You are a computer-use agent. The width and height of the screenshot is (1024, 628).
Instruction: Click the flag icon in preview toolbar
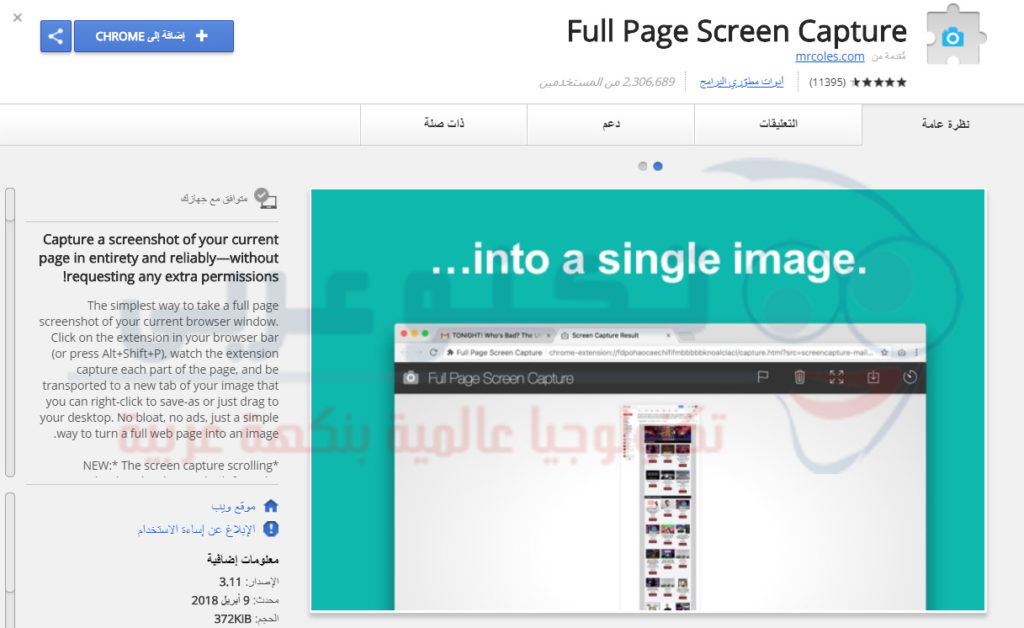762,377
